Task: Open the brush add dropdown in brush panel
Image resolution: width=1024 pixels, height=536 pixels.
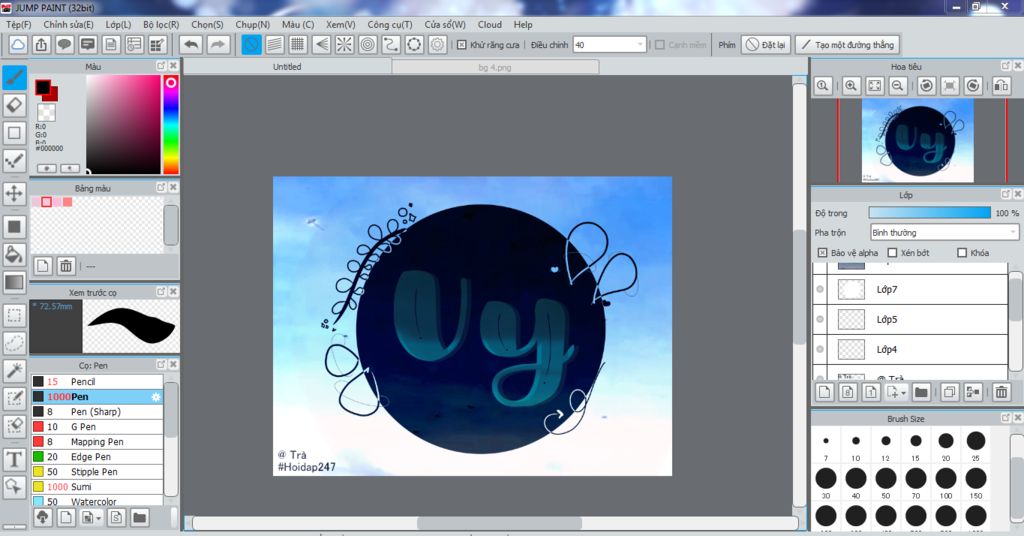Action: tap(99, 518)
